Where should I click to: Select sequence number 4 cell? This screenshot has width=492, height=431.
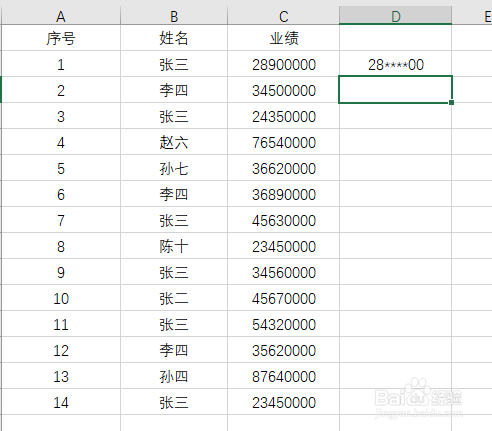61,142
